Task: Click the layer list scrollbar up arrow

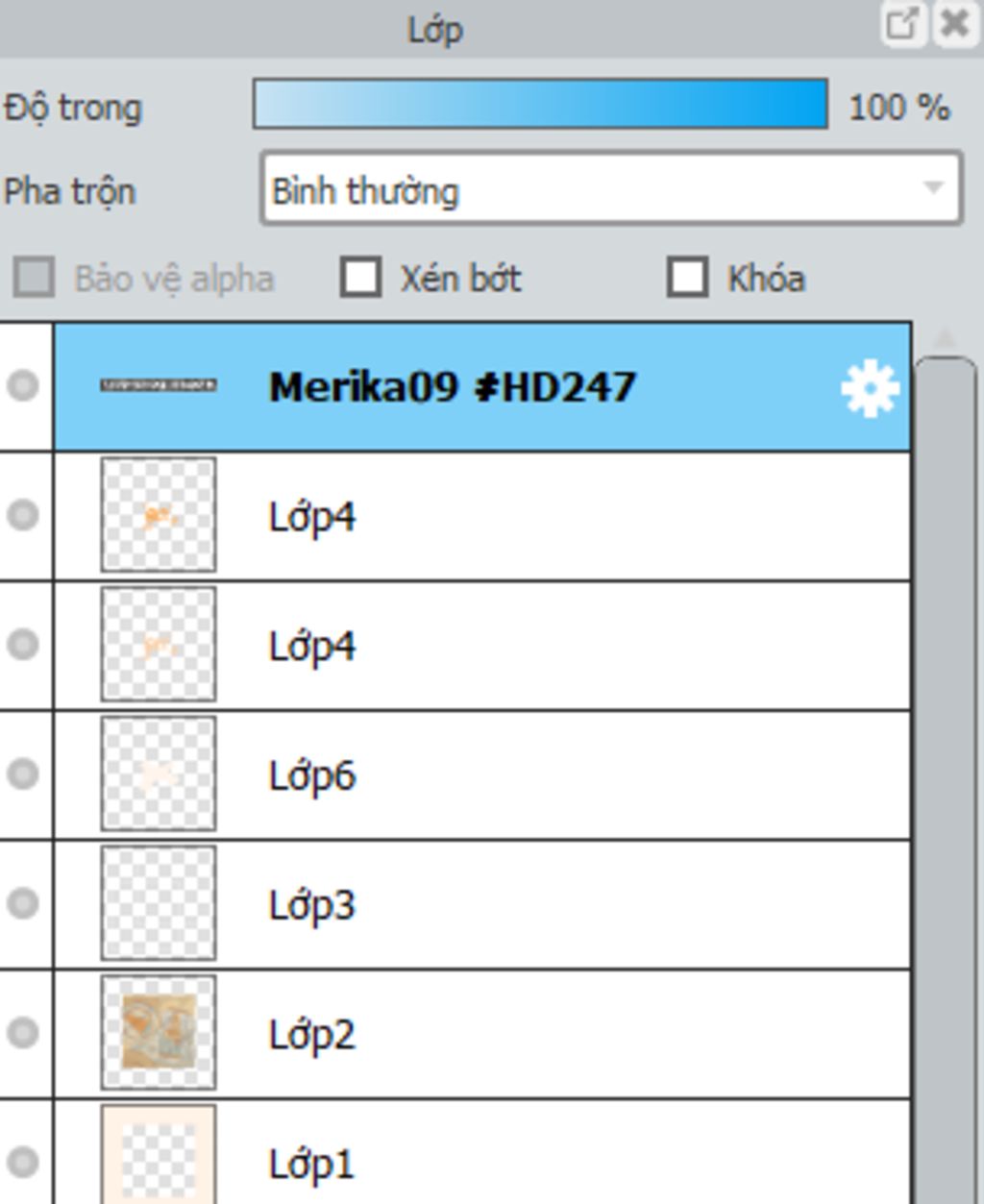Action: 946,337
